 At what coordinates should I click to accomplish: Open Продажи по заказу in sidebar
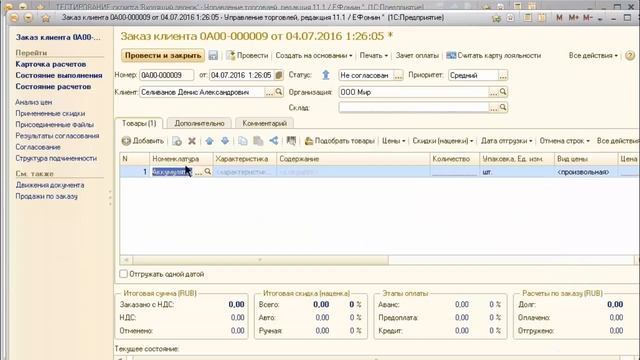(47, 196)
